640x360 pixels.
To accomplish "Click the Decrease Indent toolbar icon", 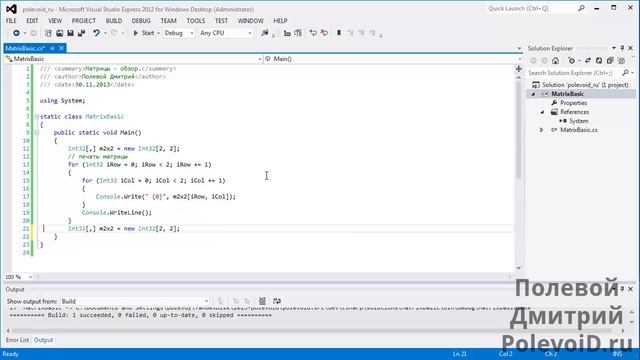I will click(287, 33).
